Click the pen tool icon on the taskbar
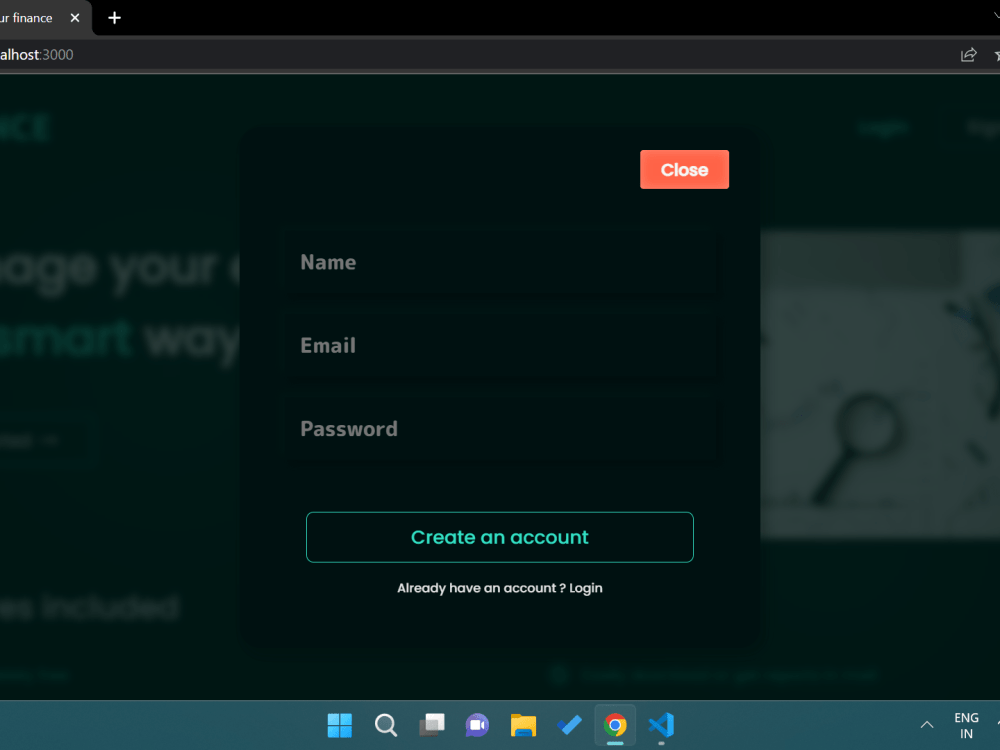This screenshot has height=750, width=1000. [569, 725]
